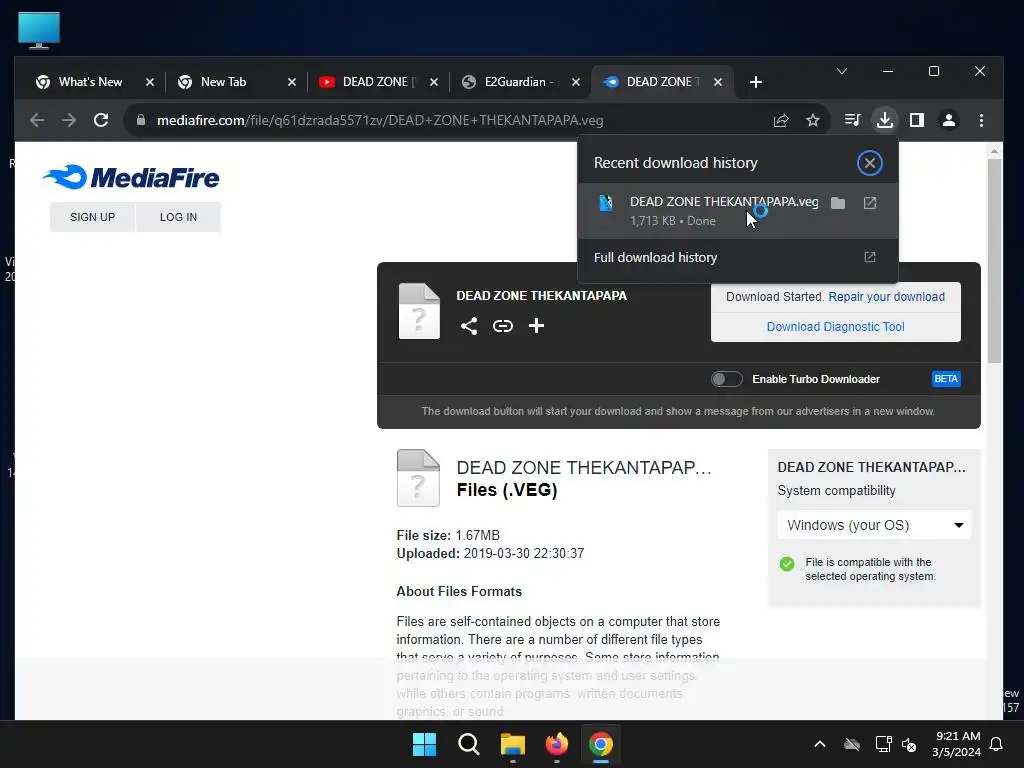Image resolution: width=1024 pixels, height=768 pixels.
Task: Open the tab search chevron
Action: click(842, 71)
